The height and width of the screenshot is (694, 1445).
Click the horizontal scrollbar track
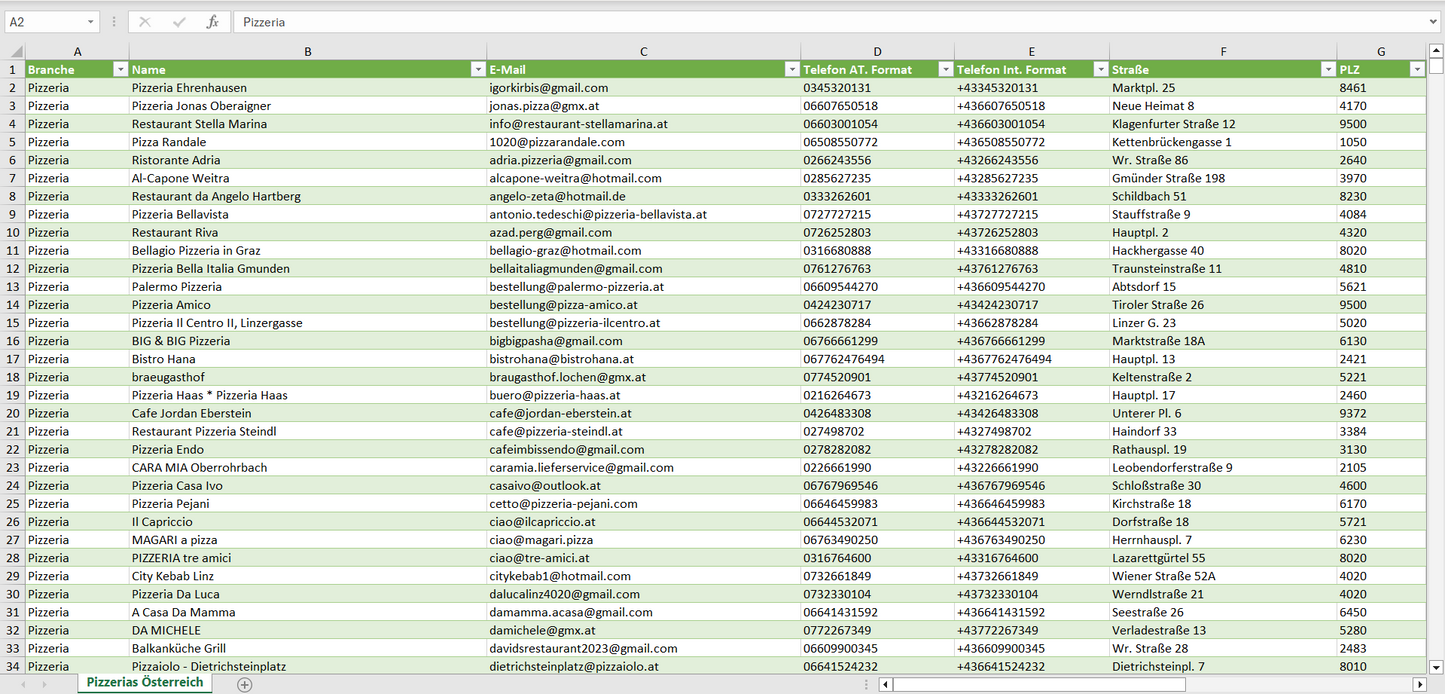tap(1300, 684)
